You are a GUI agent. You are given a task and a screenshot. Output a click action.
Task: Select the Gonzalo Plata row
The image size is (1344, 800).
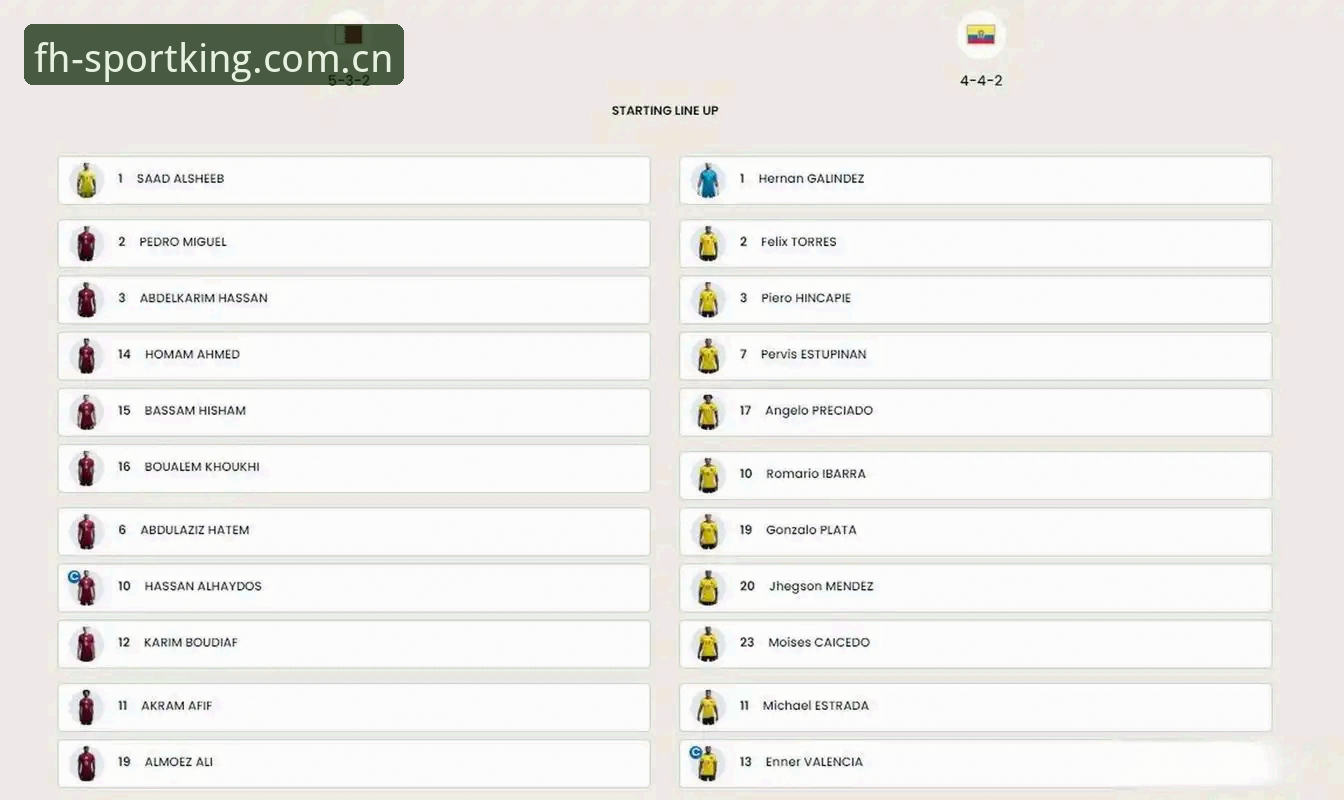pyautogui.click(x=976, y=531)
